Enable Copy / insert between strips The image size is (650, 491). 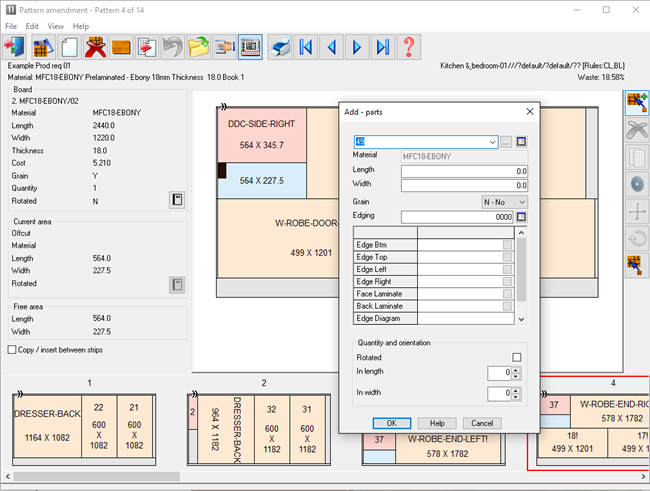tap(12, 350)
